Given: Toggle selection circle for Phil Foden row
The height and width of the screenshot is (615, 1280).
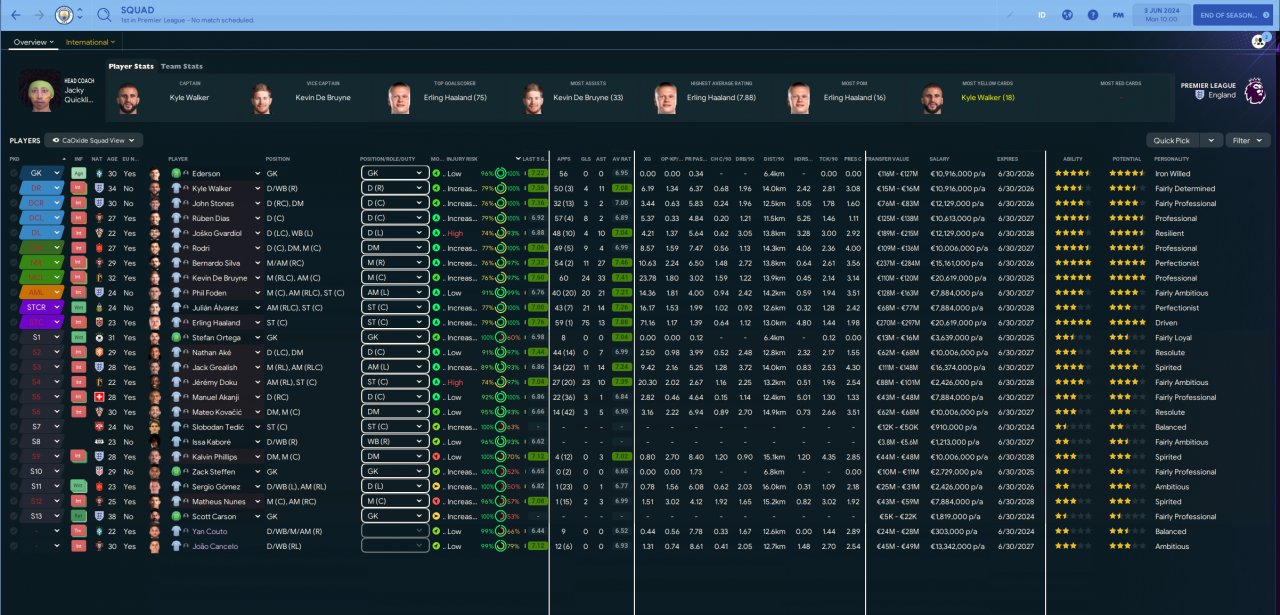Looking at the screenshot, I should pos(14,293).
